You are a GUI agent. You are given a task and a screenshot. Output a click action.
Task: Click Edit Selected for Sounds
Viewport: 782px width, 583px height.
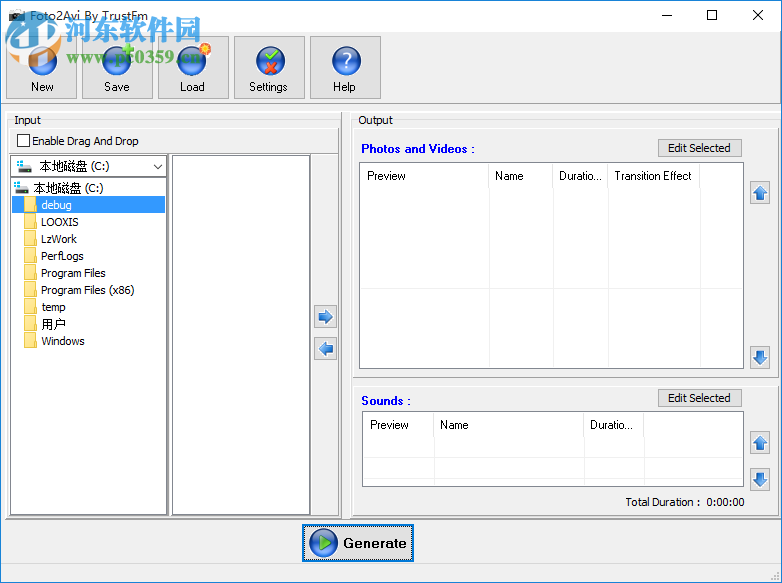tap(699, 398)
